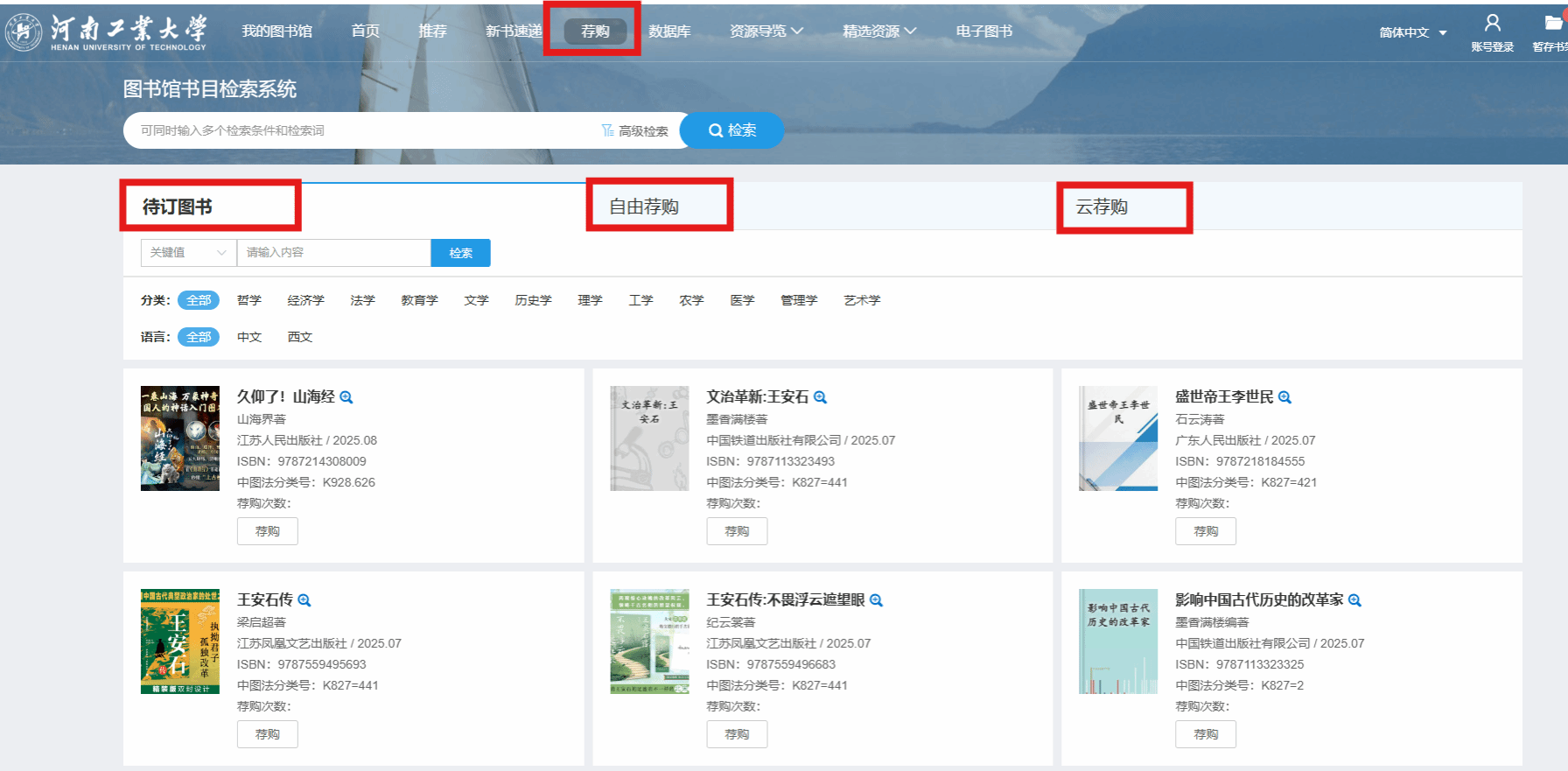This screenshot has width=1568, height=771.
Task: Open the temporary bookshelf folder icon
Action: [x=1554, y=24]
